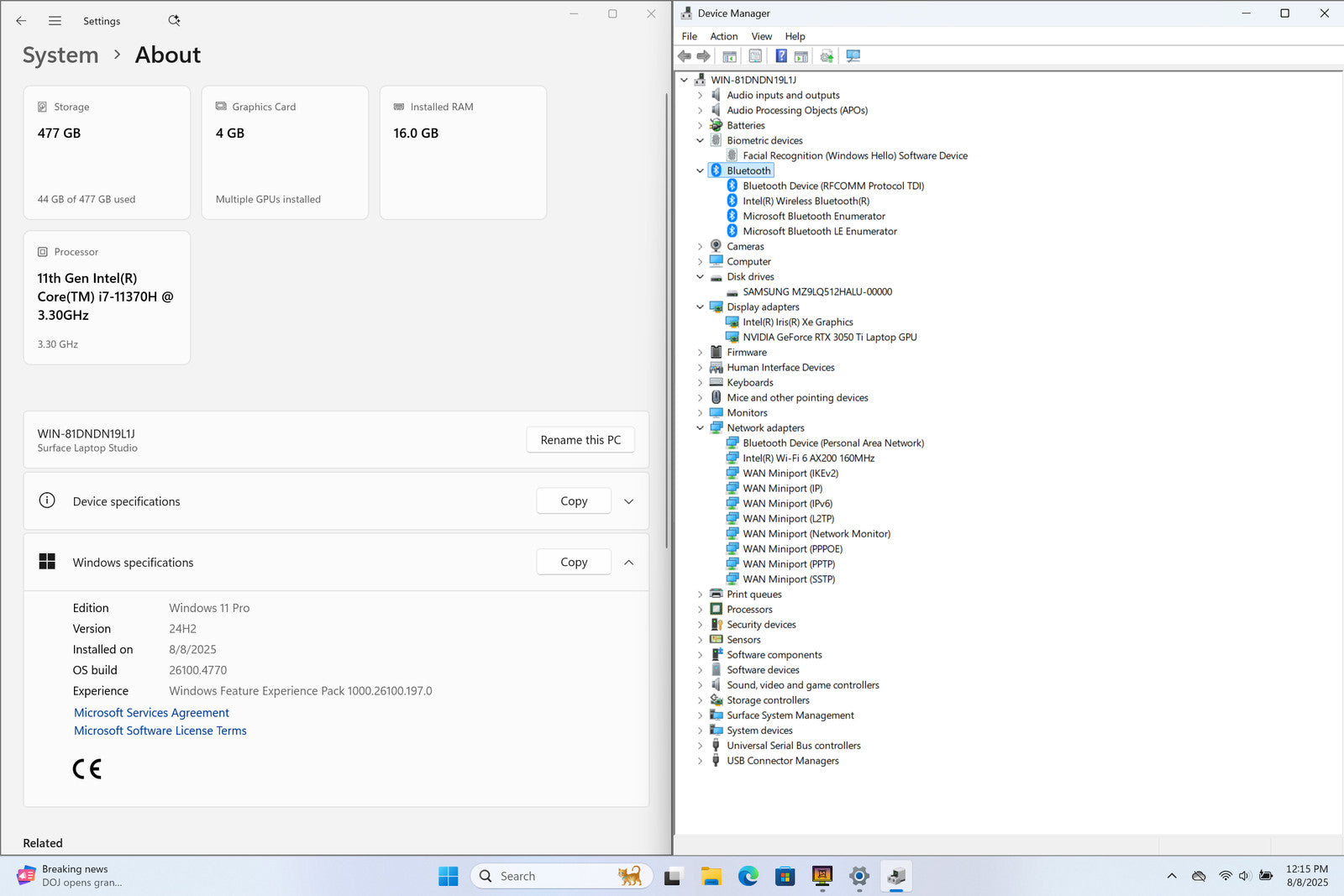Expand the Device specifications section
The image size is (1344, 896).
click(628, 501)
